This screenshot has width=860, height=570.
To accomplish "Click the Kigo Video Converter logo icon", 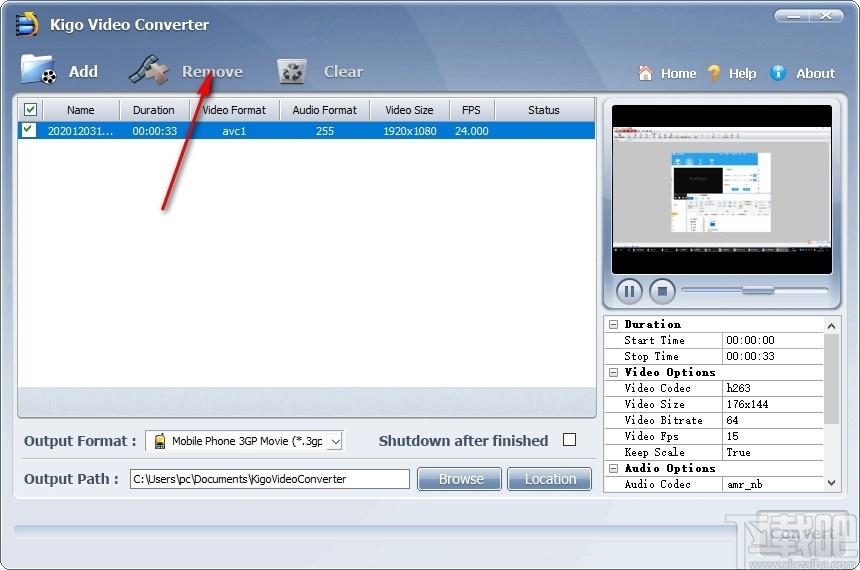I will tap(27, 24).
